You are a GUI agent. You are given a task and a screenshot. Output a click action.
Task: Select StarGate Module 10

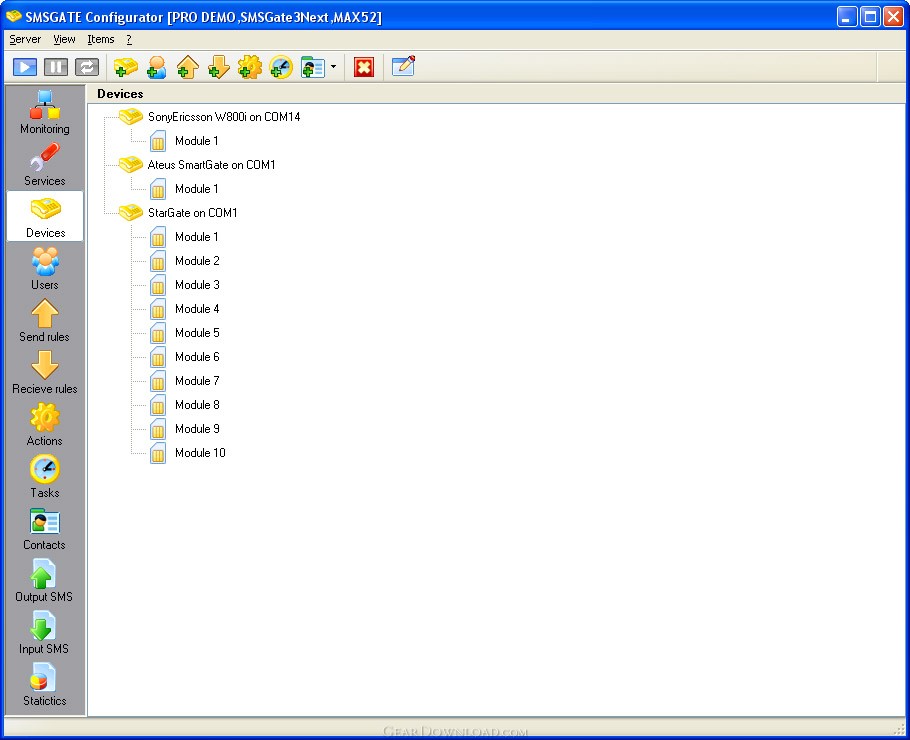pos(200,453)
